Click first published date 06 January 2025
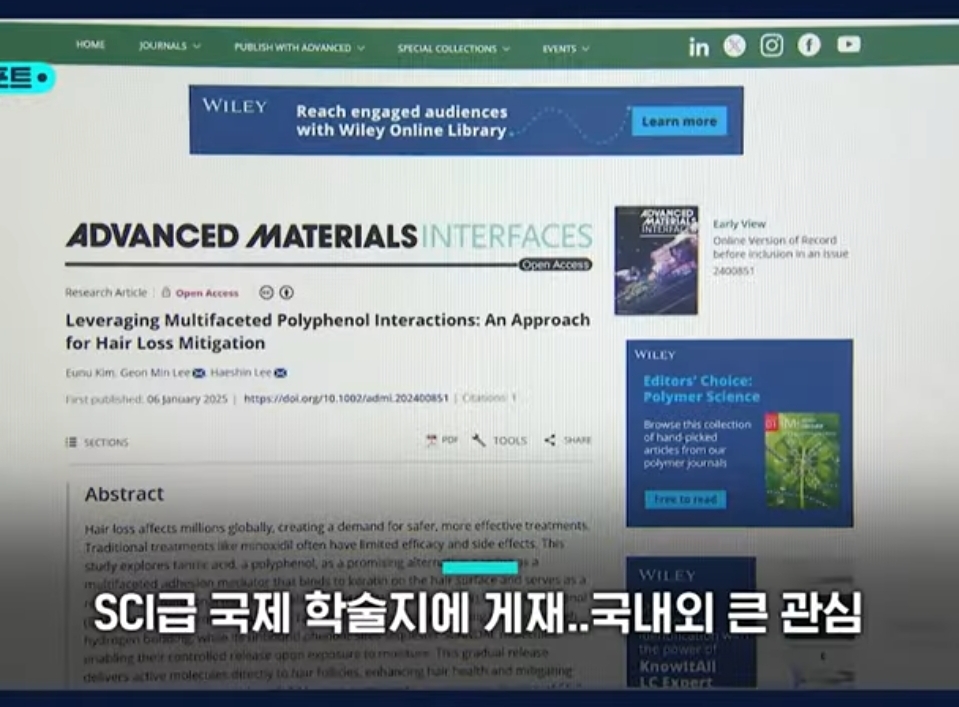This screenshot has height=707, width=959. pos(187,399)
